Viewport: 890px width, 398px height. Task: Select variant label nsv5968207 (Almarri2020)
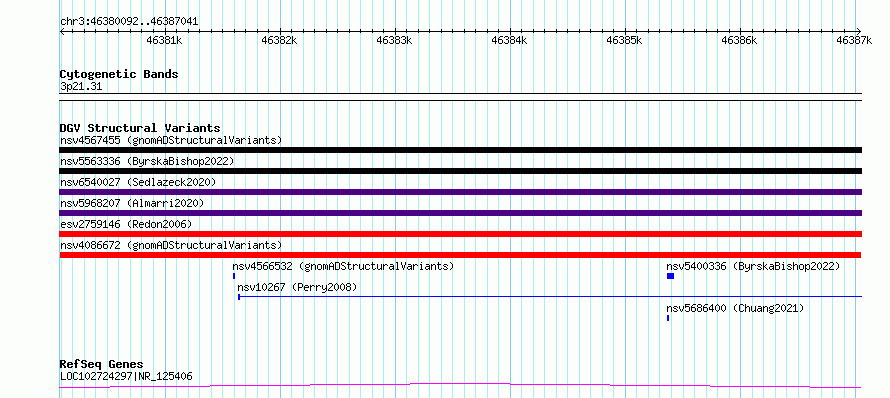click(132, 203)
